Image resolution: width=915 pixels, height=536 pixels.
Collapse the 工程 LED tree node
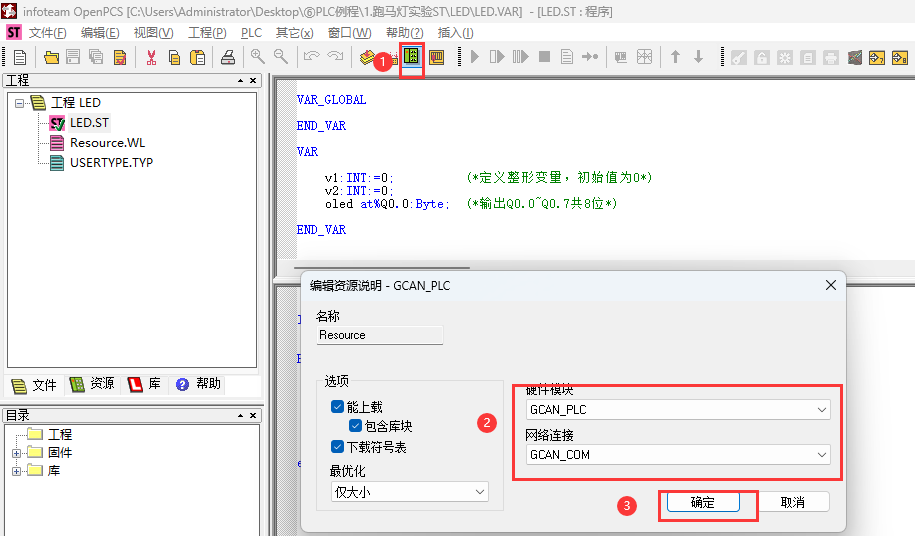coord(19,103)
